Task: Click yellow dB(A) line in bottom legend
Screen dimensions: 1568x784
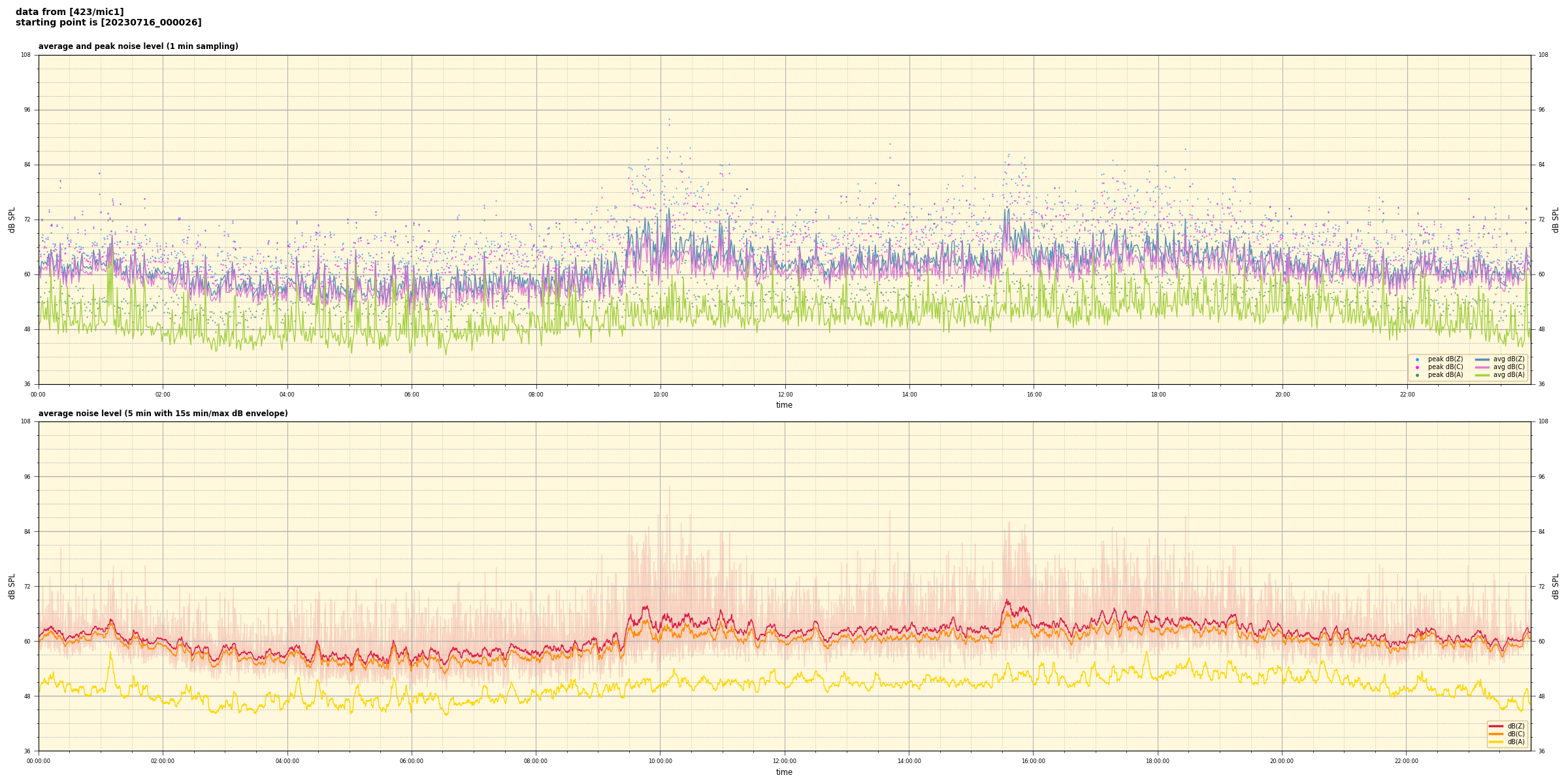Action: [x=1496, y=742]
